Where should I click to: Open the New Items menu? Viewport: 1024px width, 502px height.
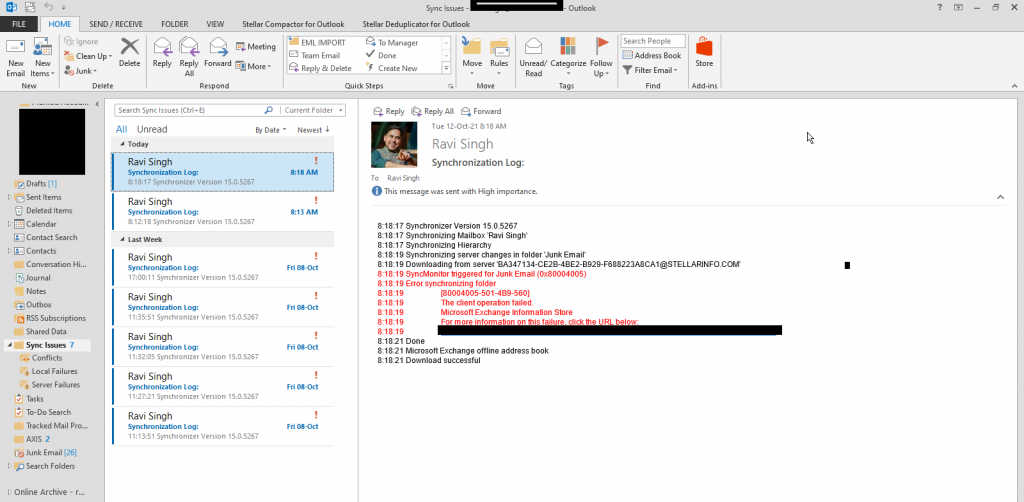click(x=42, y=57)
